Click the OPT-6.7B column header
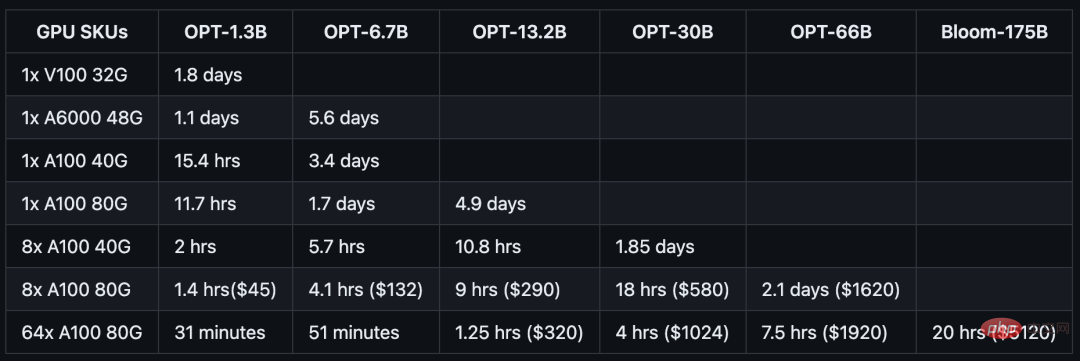Image resolution: width=1080 pixels, height=361 pixels. [x=366, y=32]
